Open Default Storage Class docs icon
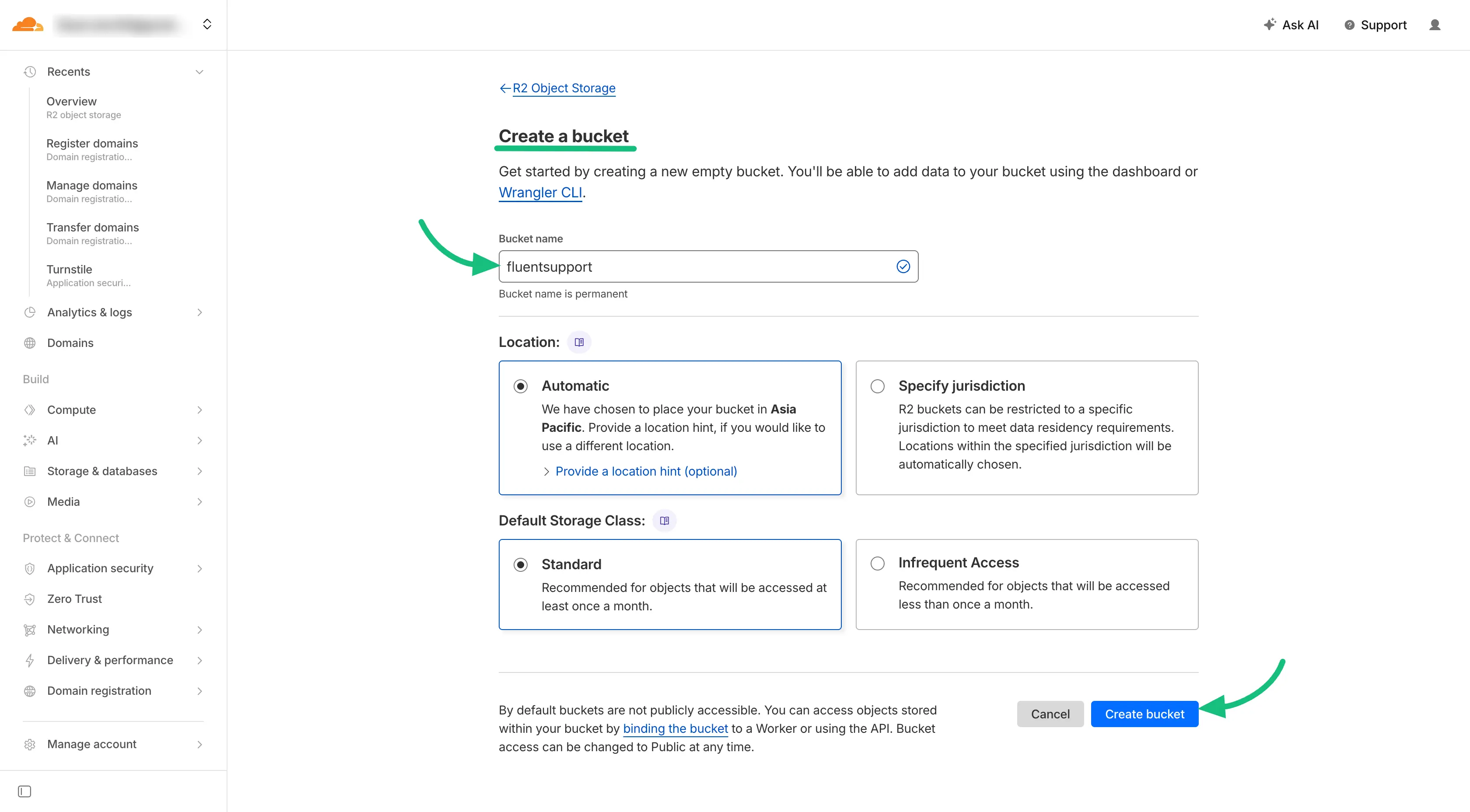This screenshot has width=1470, height=812. (664, 521)
